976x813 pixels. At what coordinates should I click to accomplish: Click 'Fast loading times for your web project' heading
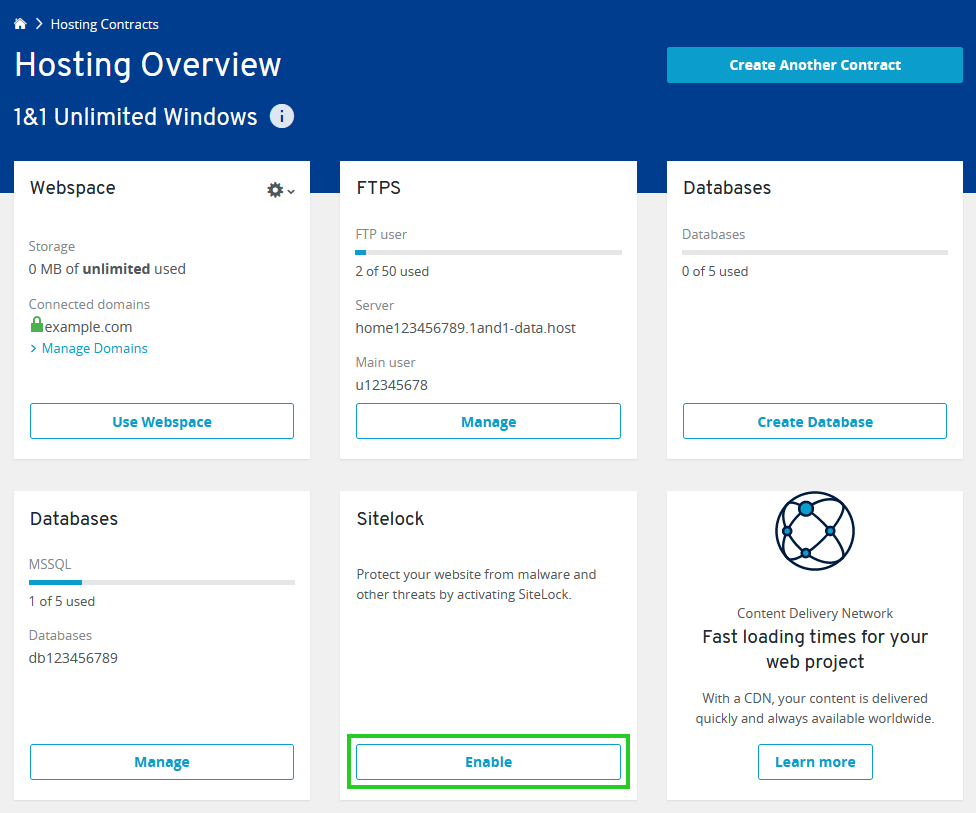pos(815,649)
